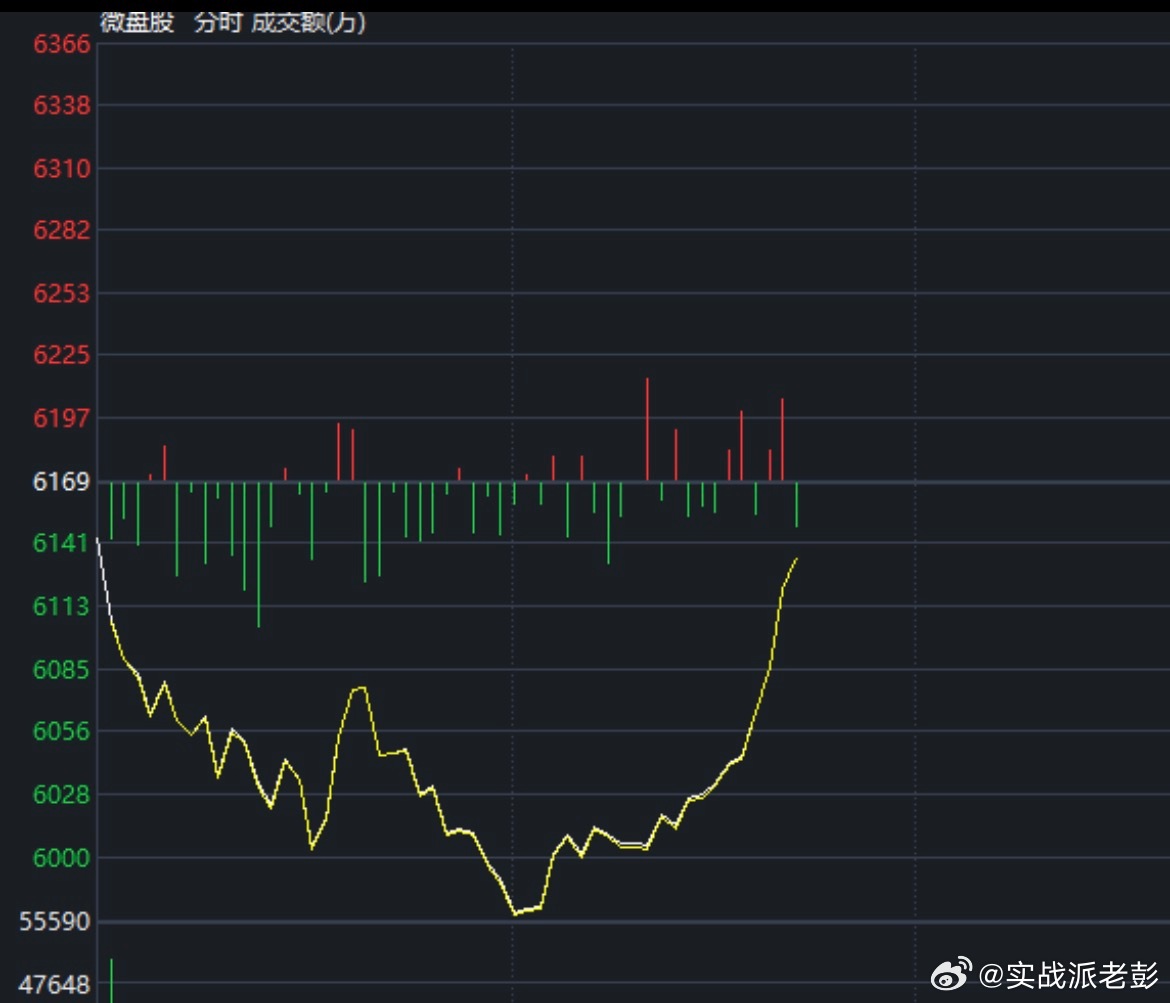Click the 6113 axis value

click(62, 606)
